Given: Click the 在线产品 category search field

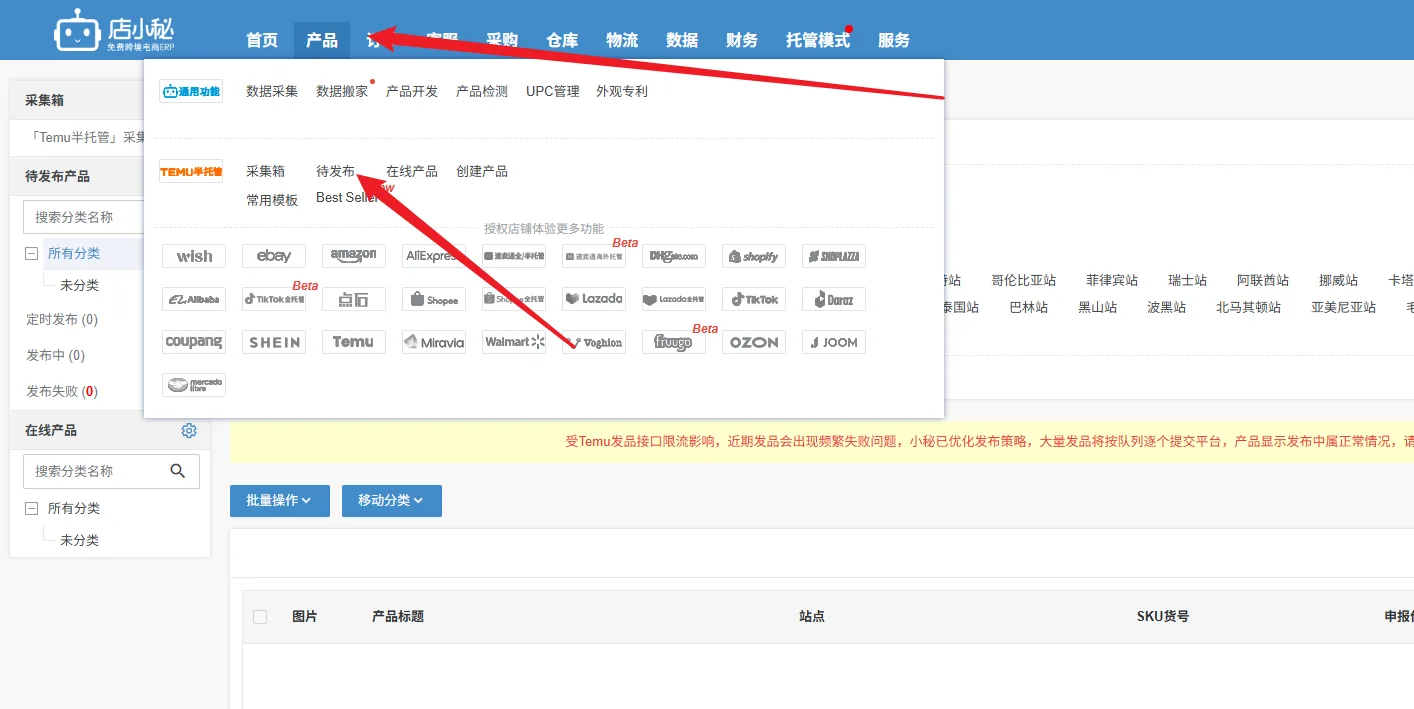Looking at the screenshot, I should pos(97,471).
